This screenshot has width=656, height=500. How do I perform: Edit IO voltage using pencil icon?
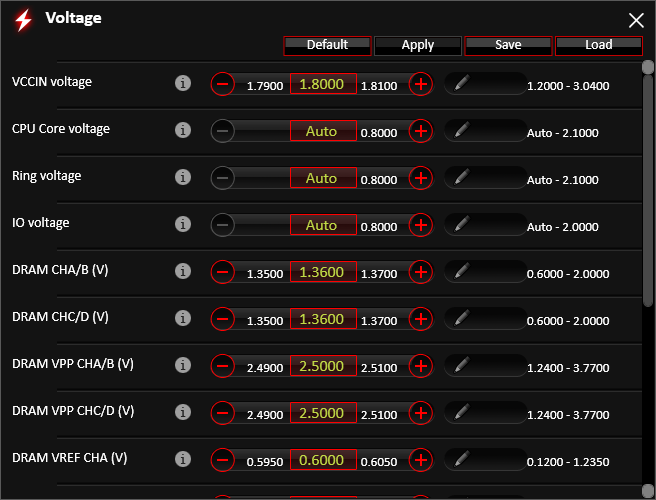tap(461, 225)
